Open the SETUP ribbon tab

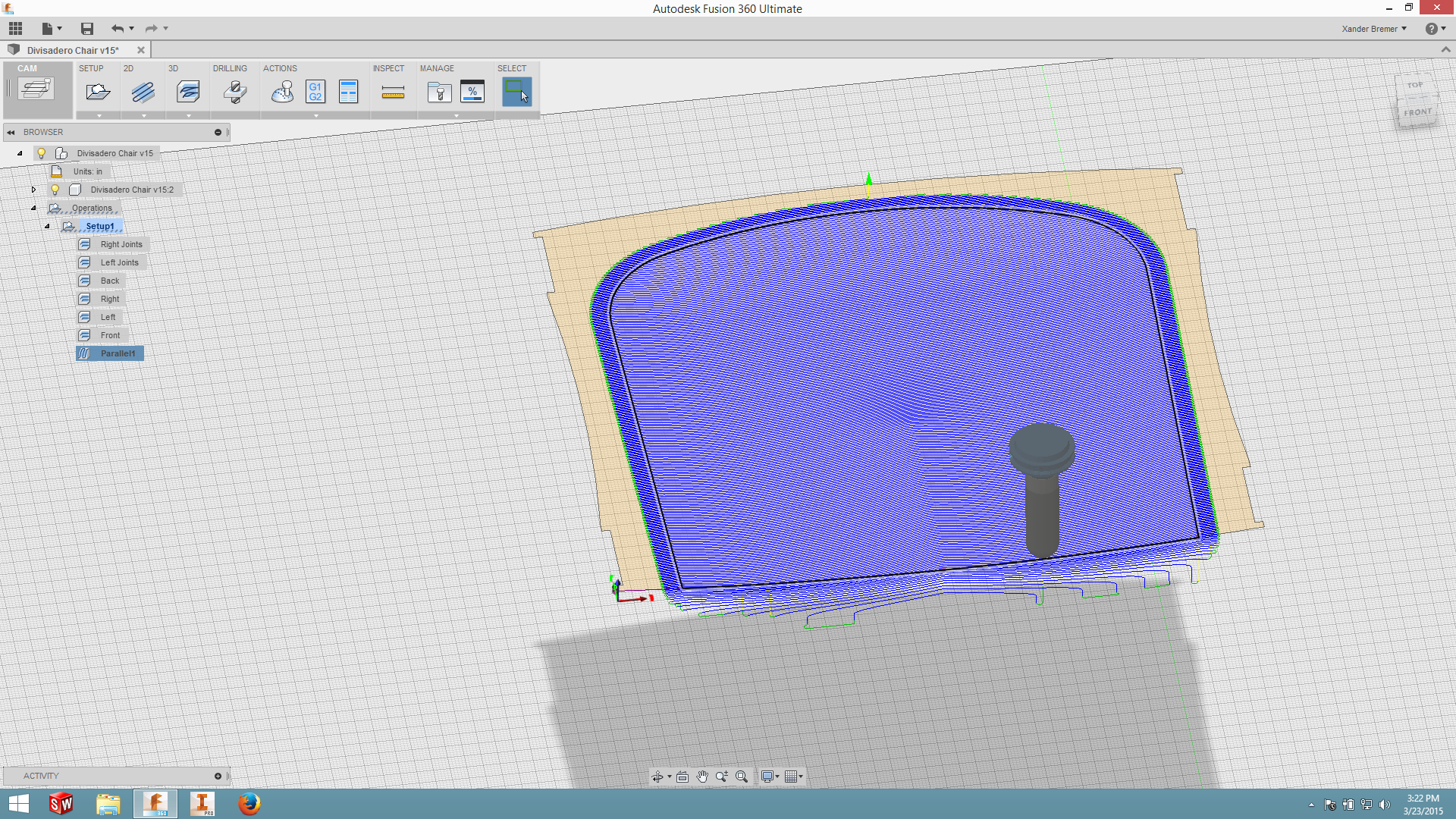pyautogui.click(x=91, y=68)
